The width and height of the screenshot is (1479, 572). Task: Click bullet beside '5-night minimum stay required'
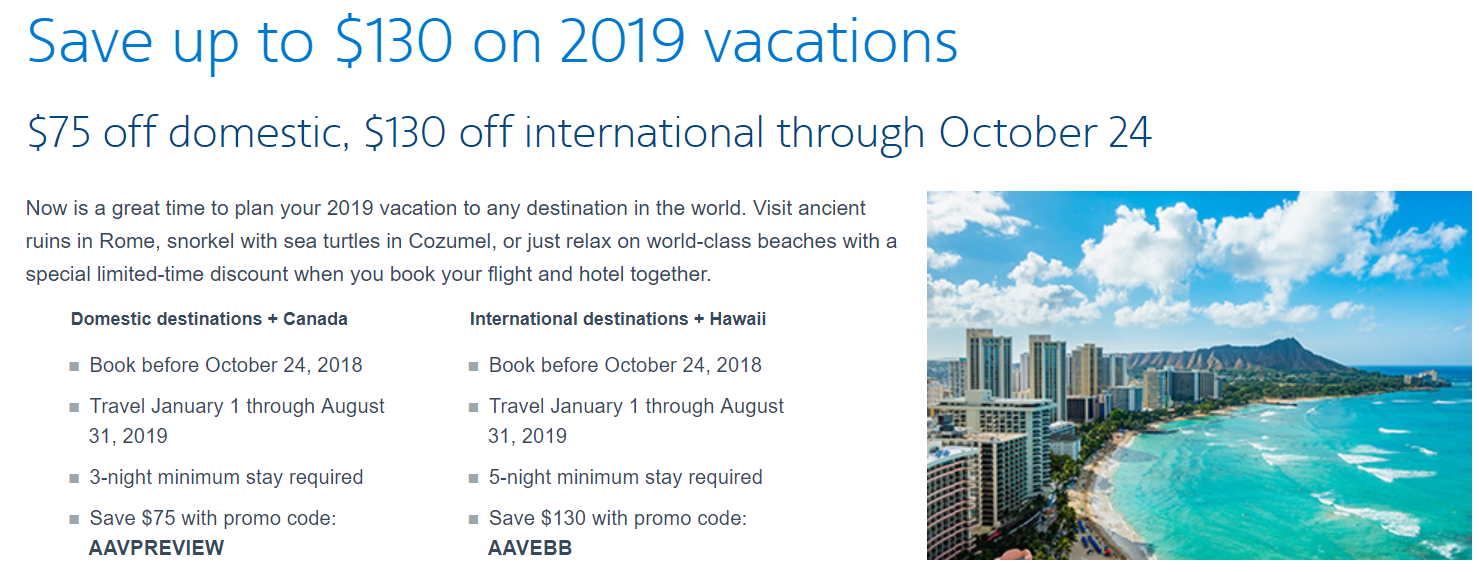473,479
